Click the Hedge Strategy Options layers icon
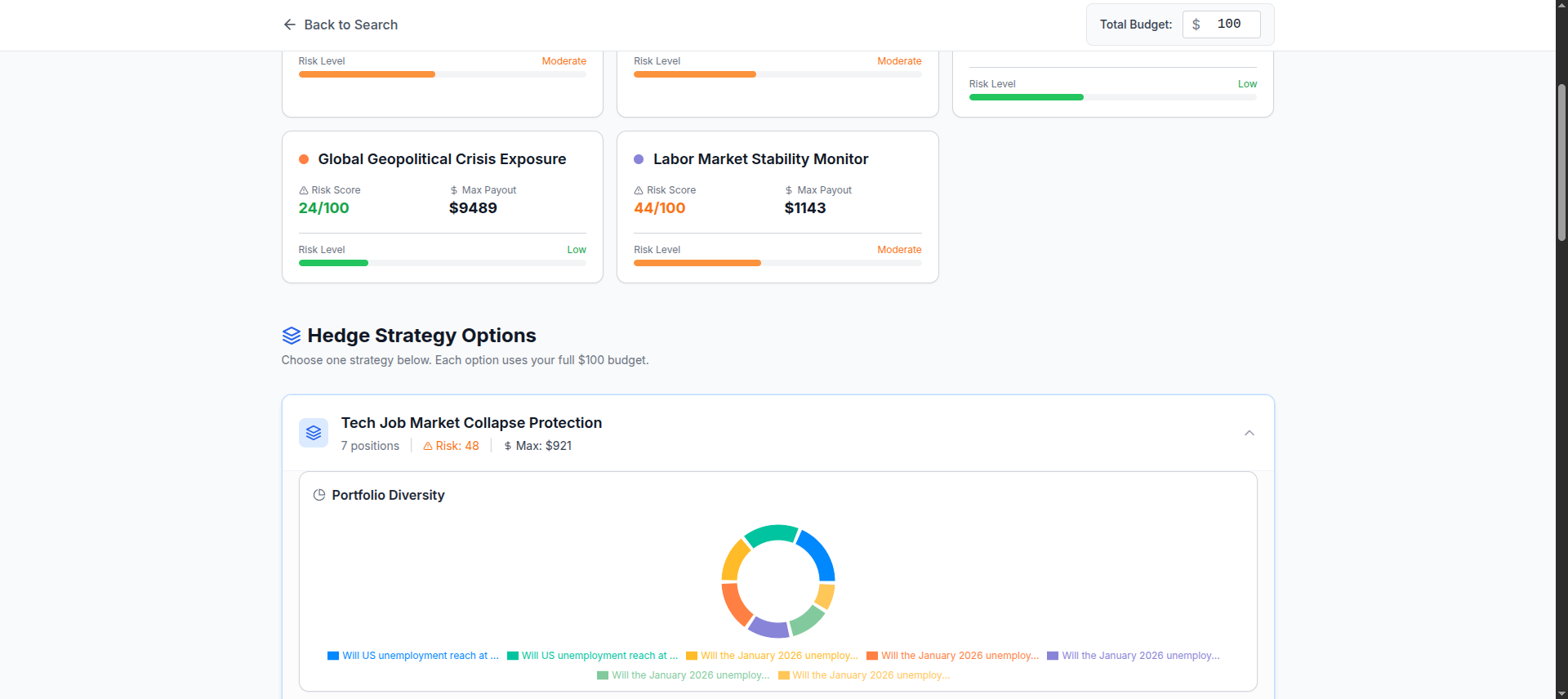The width and height of the screenshot is (1568, 699). (x=292, y=336)
